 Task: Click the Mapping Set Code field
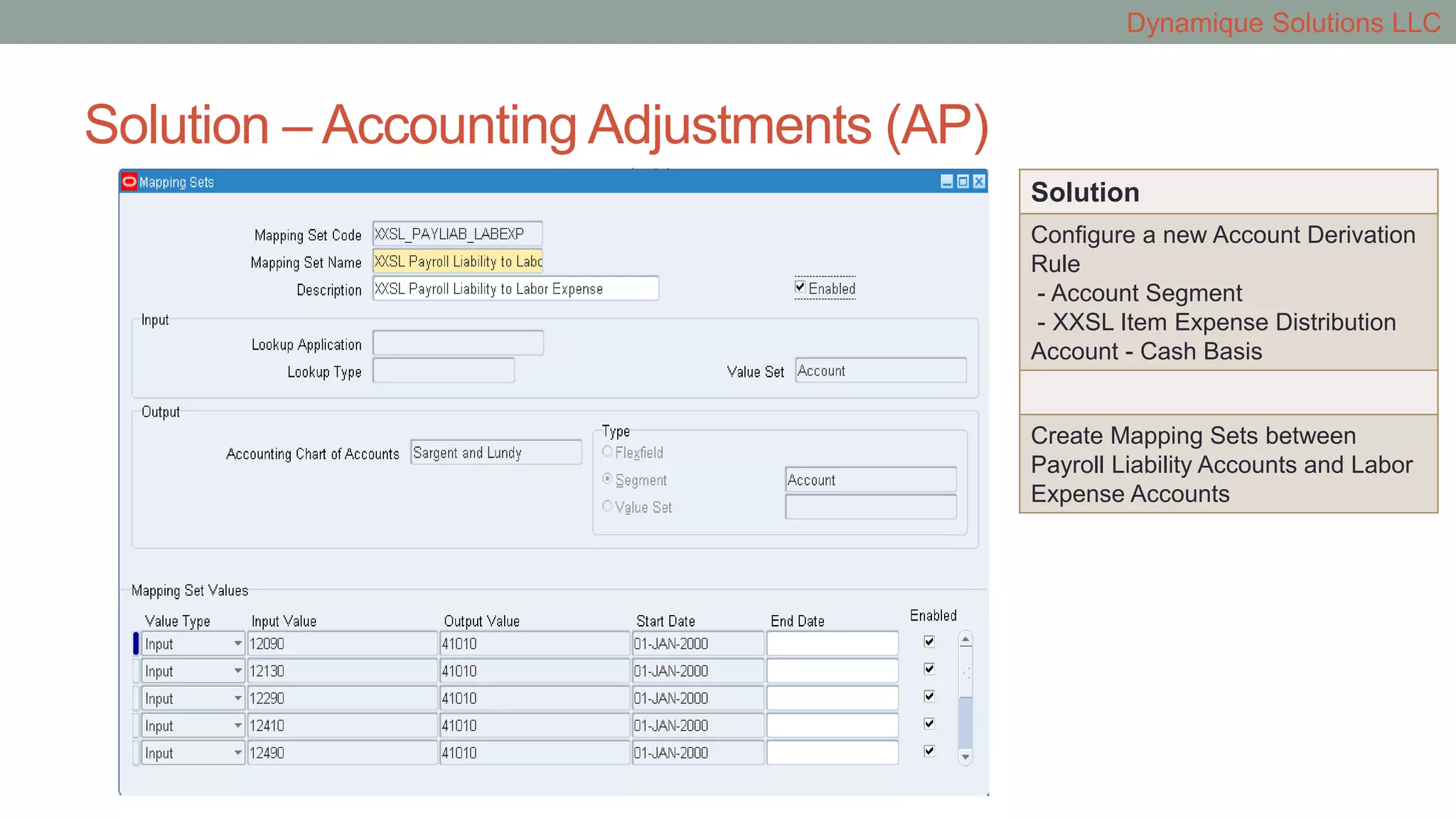pos(457,234)
